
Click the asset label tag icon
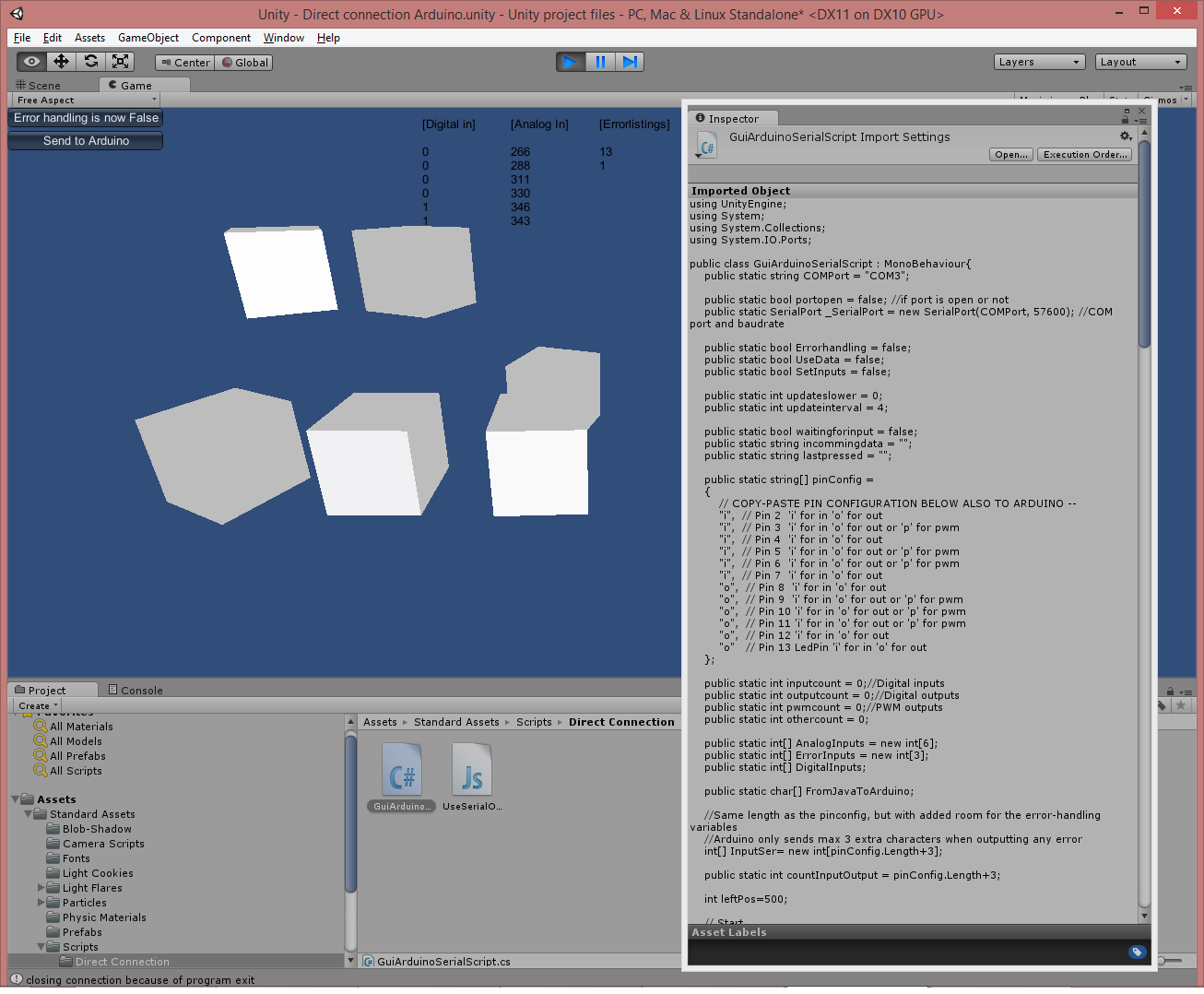1137,952
